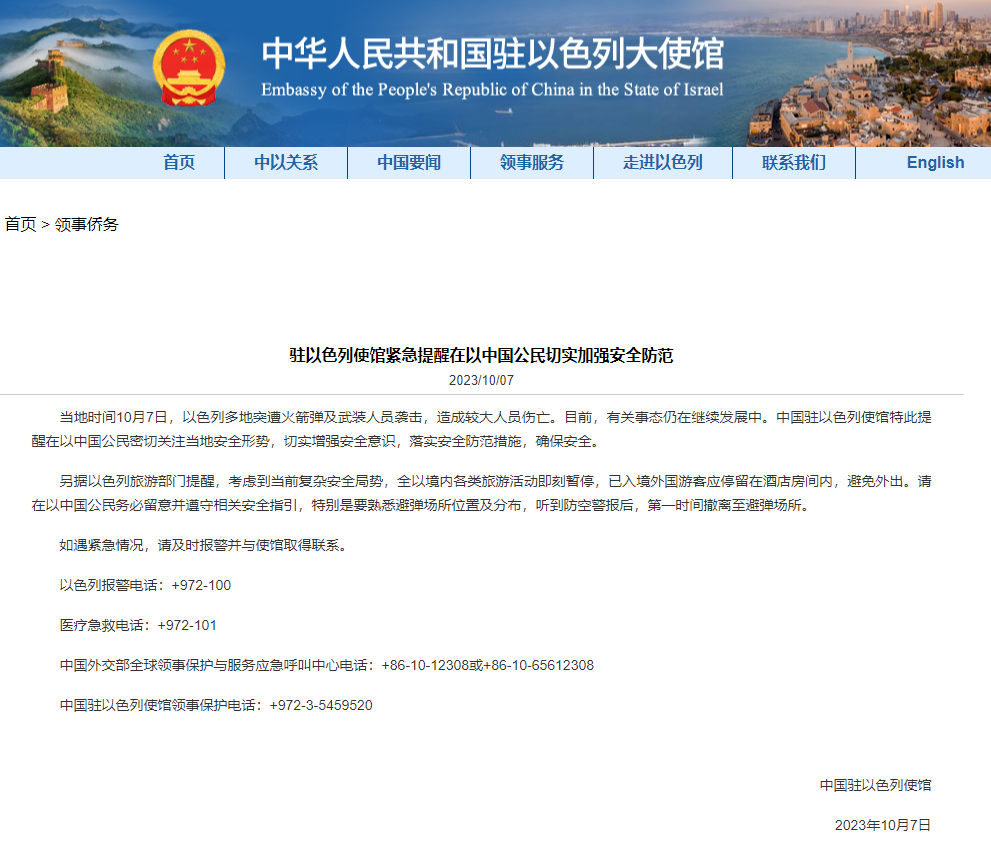This screenshot has width=991, height=868.
Task: Switch site language to English
Action: [x=935, y=163]
